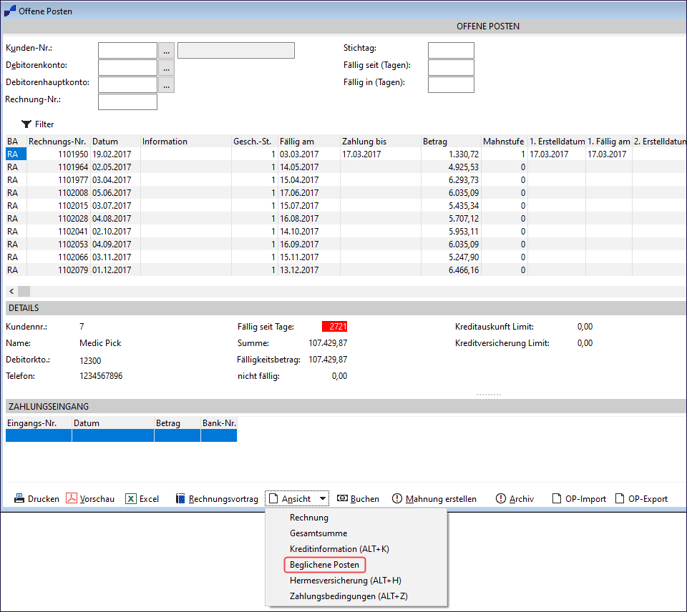
Task: Sort by Rechnungs-Nr. column header
Action: (x=58, y=141)
